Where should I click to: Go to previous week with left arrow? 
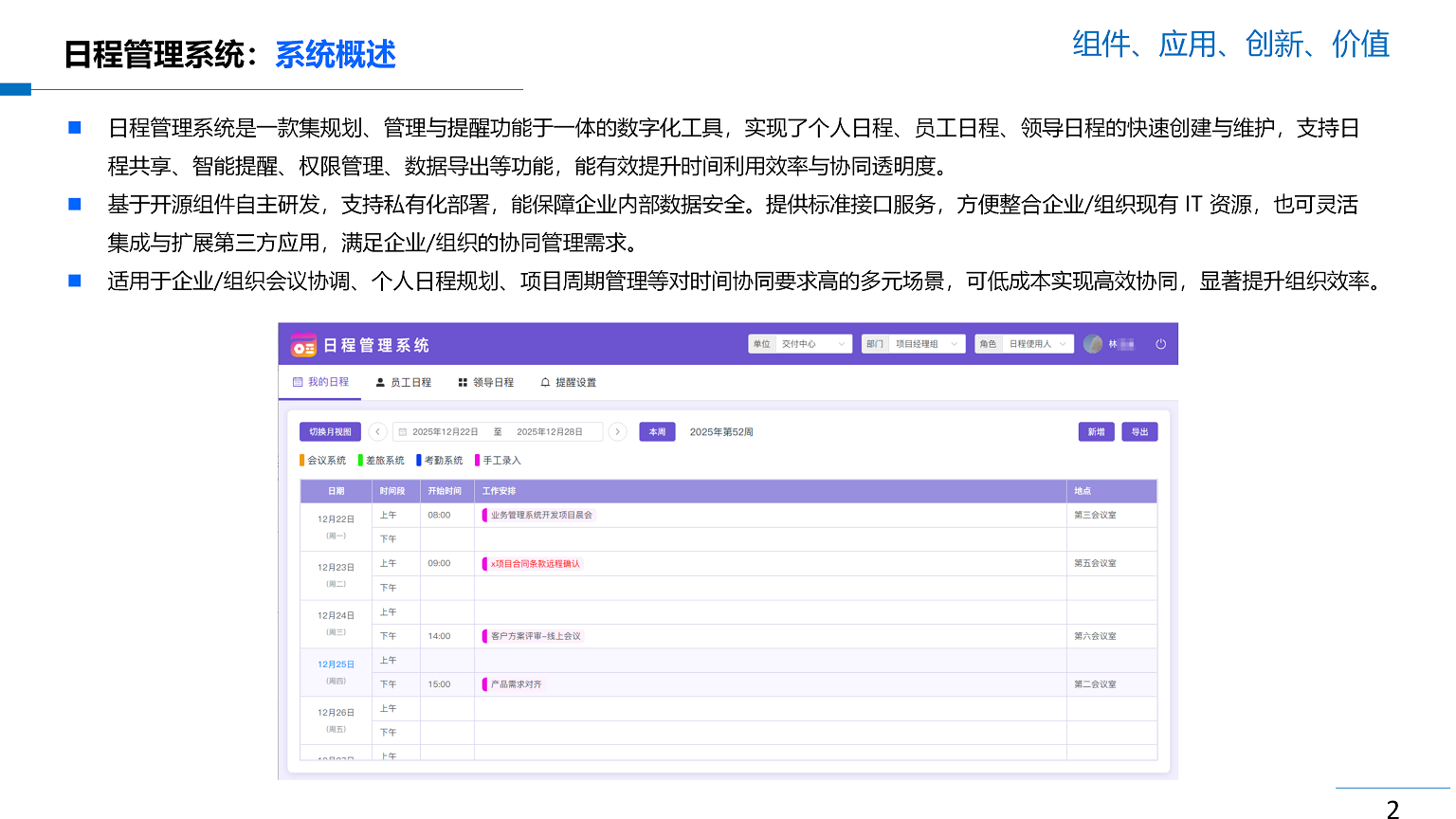(x=377, y=432)
